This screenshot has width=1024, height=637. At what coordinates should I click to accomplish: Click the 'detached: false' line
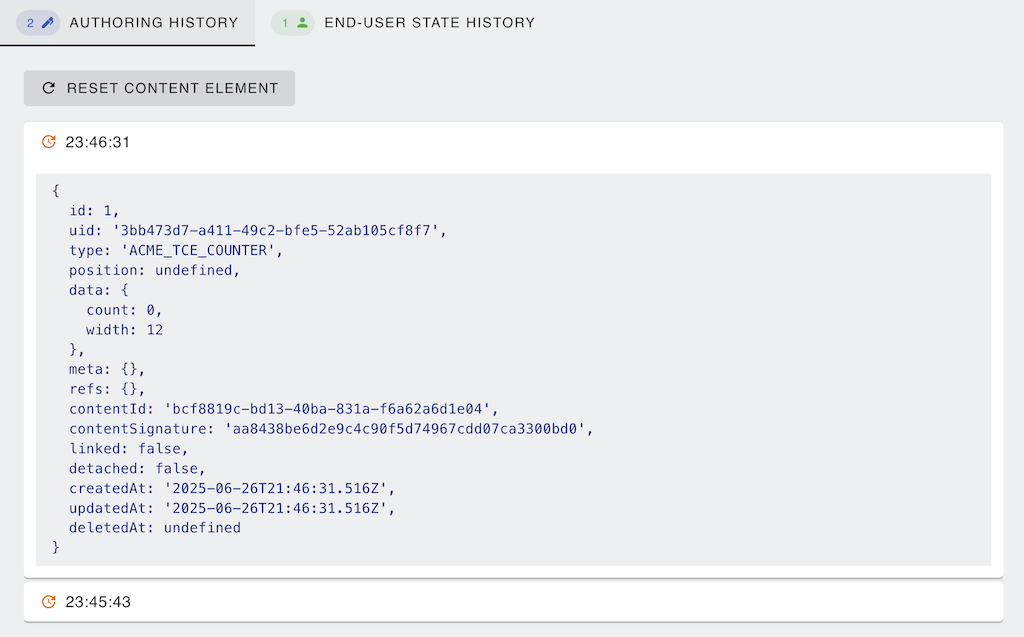coord(137,468)
